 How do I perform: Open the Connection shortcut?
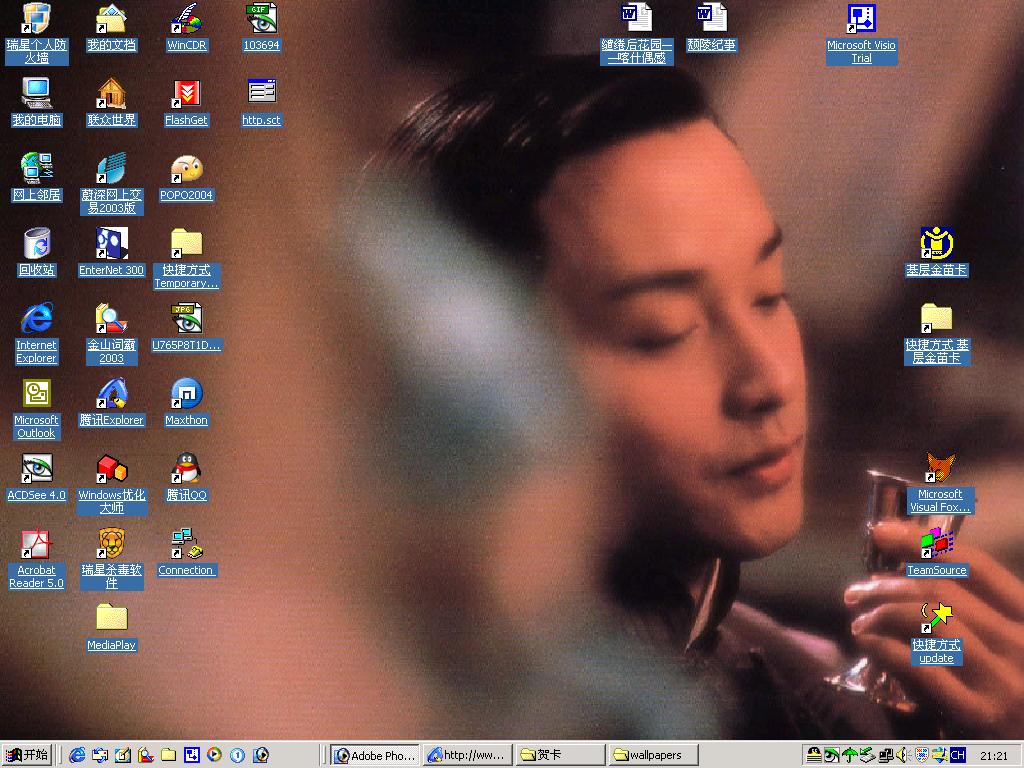[186, 552]
